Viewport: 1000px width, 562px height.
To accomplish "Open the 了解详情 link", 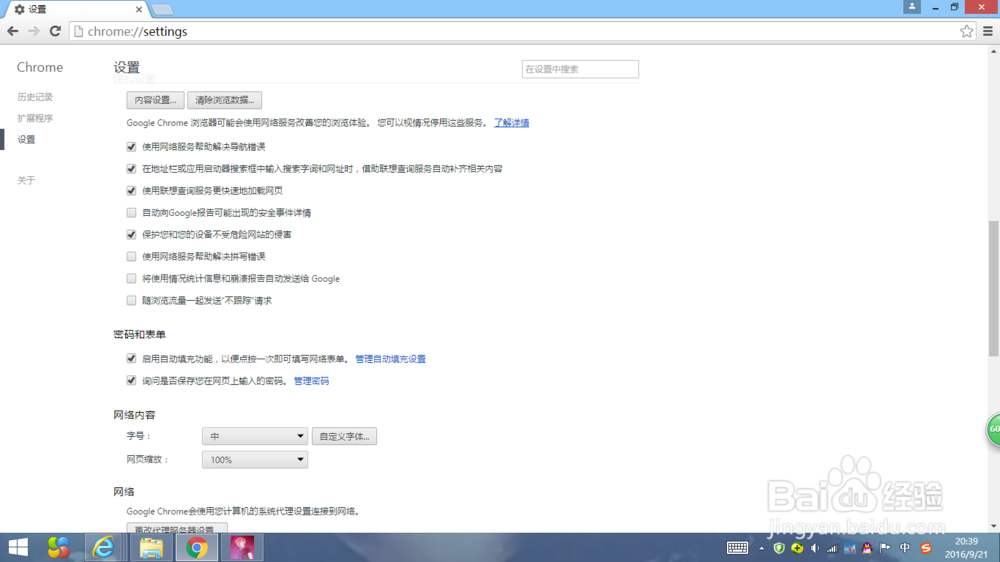I will [511, 122].
